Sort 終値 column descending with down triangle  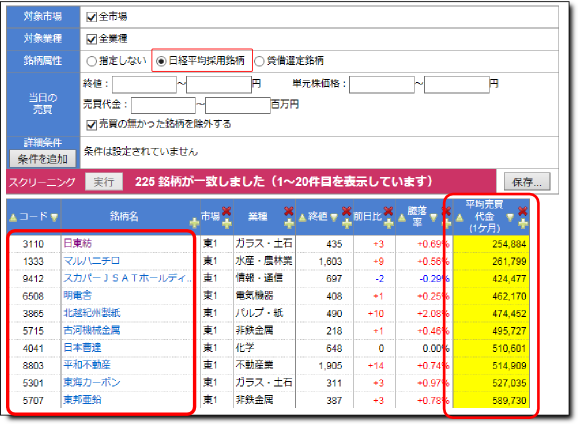334,218
